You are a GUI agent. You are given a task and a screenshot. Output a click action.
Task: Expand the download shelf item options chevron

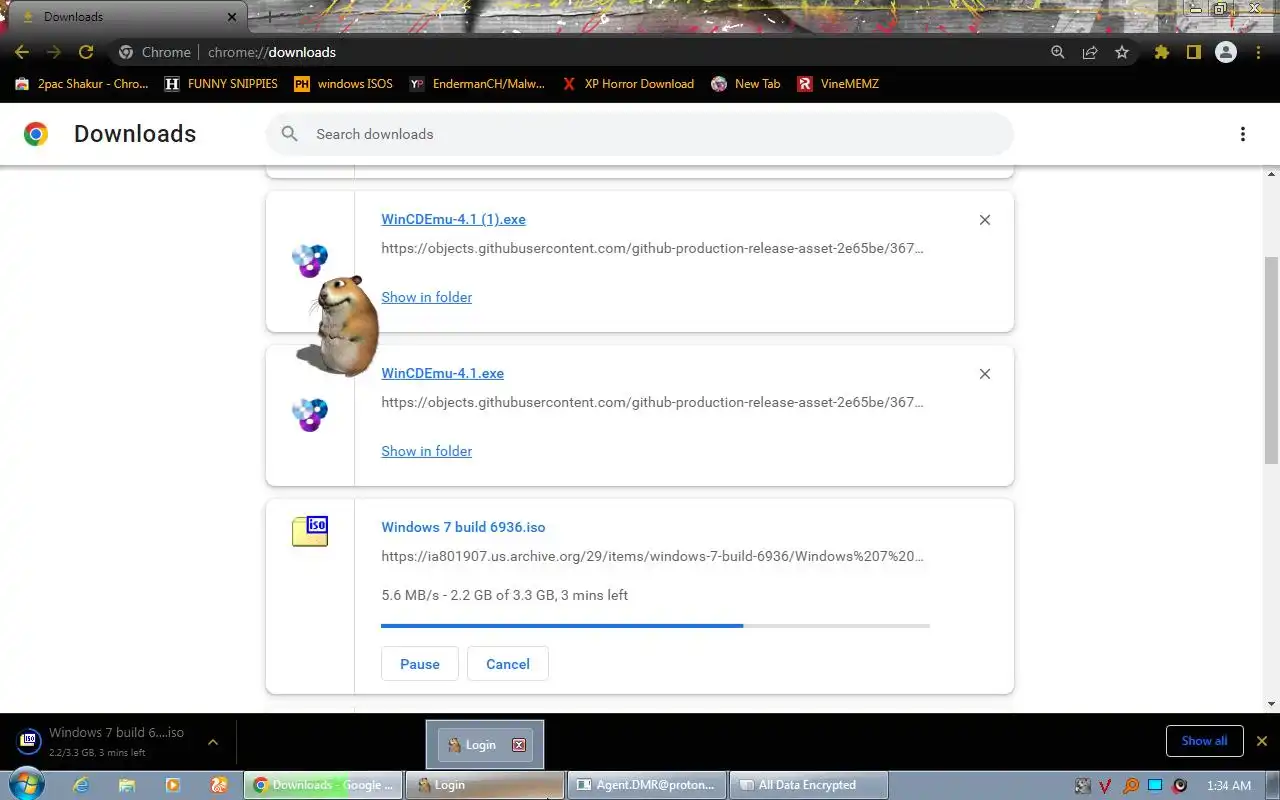pyautogui.click(x=213, y=742)
